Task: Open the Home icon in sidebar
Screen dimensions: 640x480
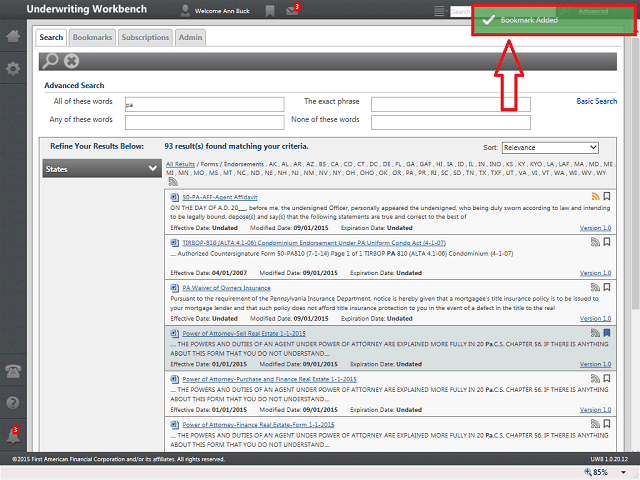Action: [13, 36]
